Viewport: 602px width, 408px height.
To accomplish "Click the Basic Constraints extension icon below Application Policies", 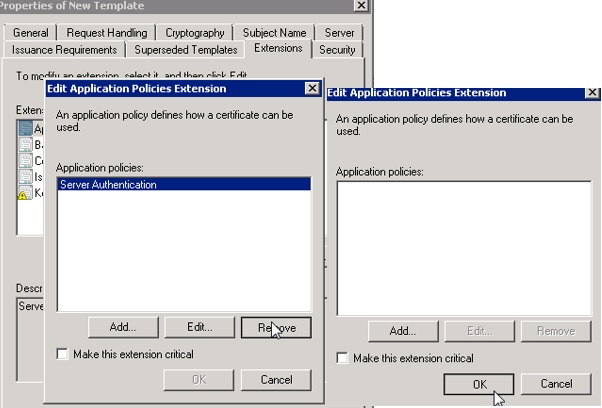I will point(25,145).
